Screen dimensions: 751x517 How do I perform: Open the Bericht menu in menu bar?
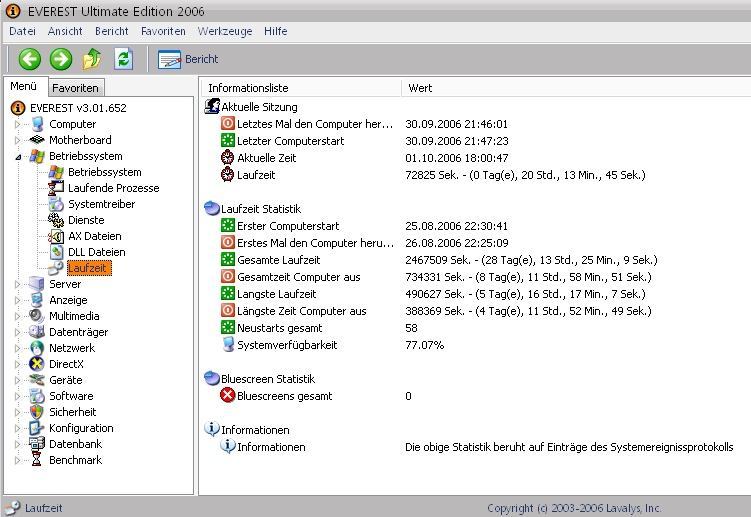click(x=112, y=31)
